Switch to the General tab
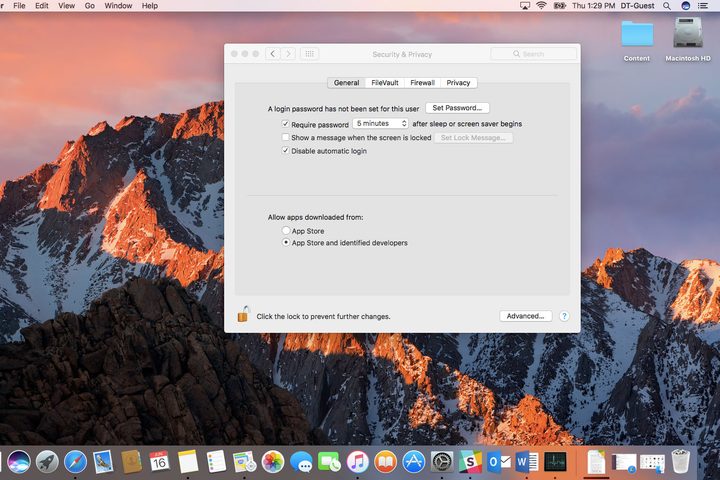This screenshot has height=480, width=720. pyautogui.click(x=346, y=83)
